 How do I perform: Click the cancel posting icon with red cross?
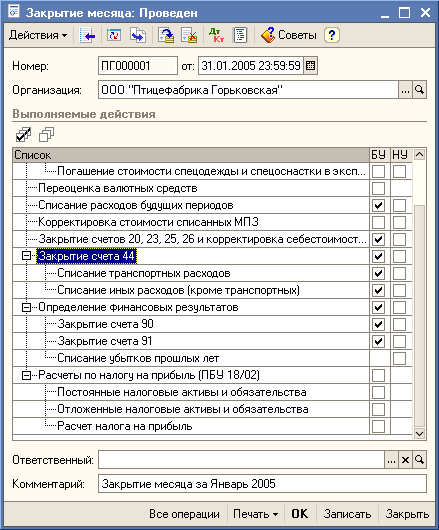(189, 35)
